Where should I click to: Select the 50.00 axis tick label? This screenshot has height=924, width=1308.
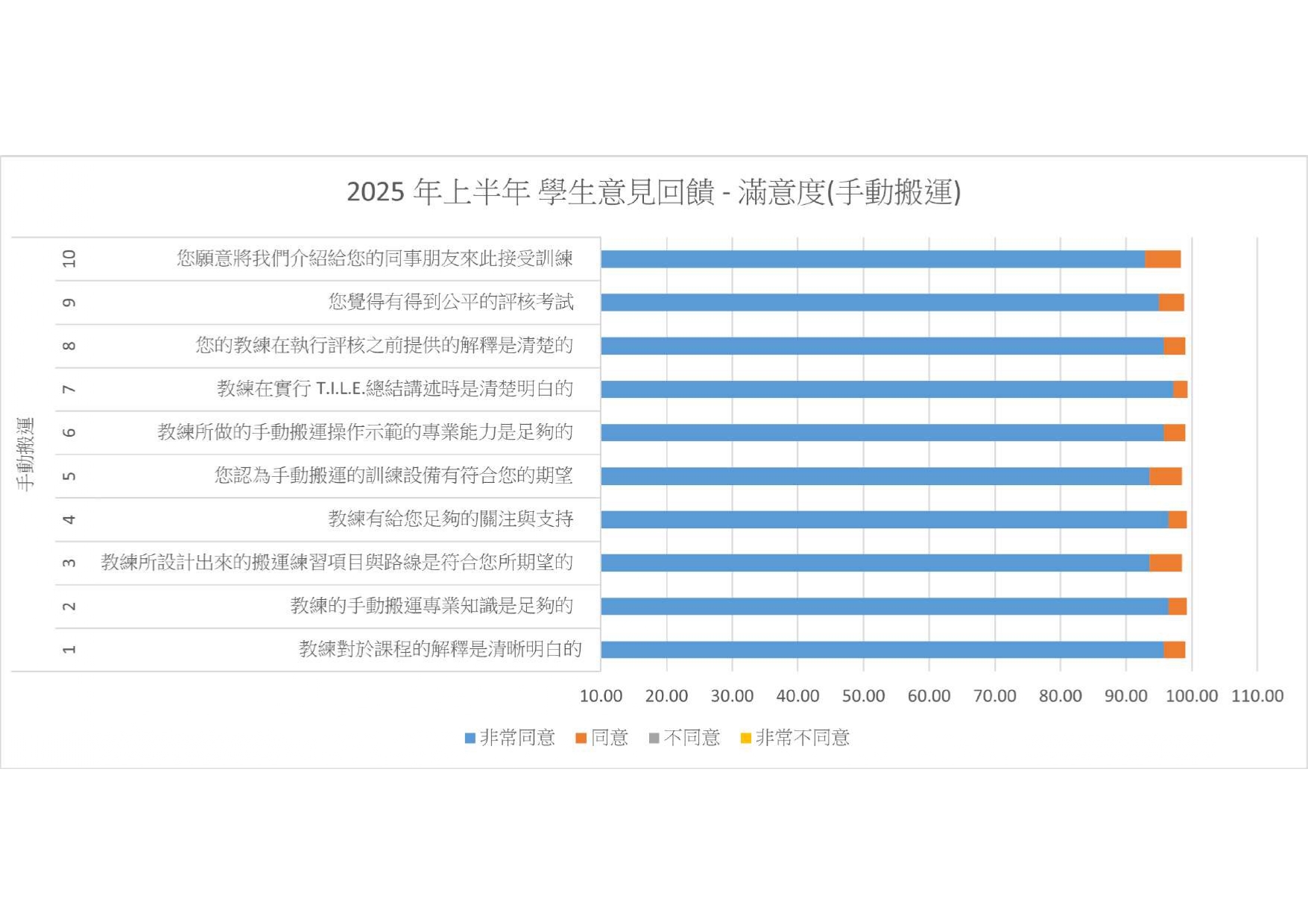coord(863,696)
